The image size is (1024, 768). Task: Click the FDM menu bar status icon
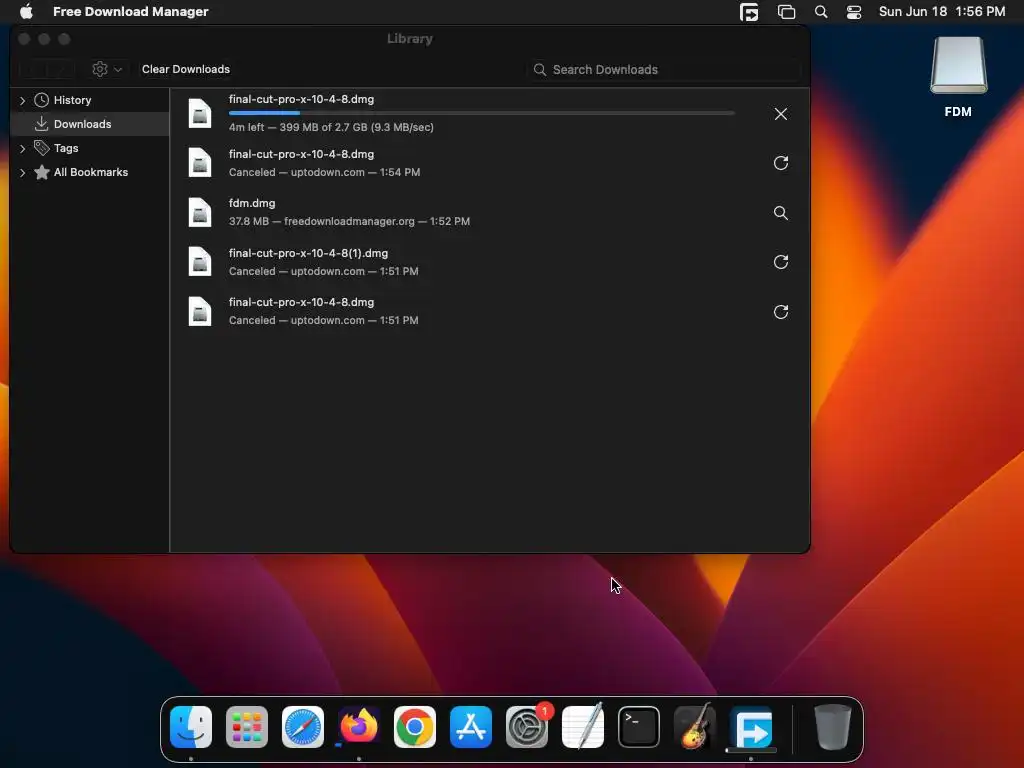pyautogui.click(x=749, y=12)
